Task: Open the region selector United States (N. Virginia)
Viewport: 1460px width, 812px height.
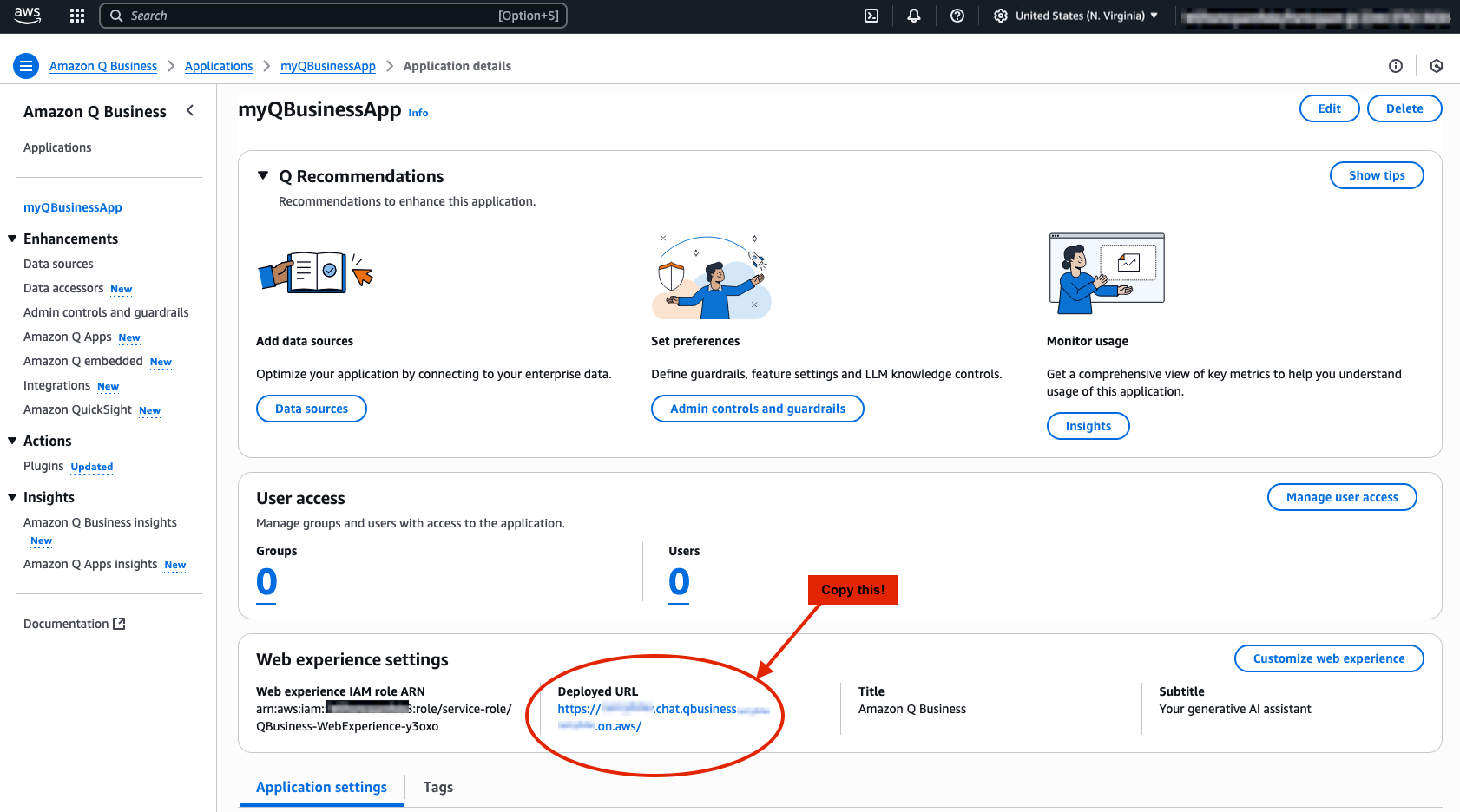Action: coord(1076,16)
